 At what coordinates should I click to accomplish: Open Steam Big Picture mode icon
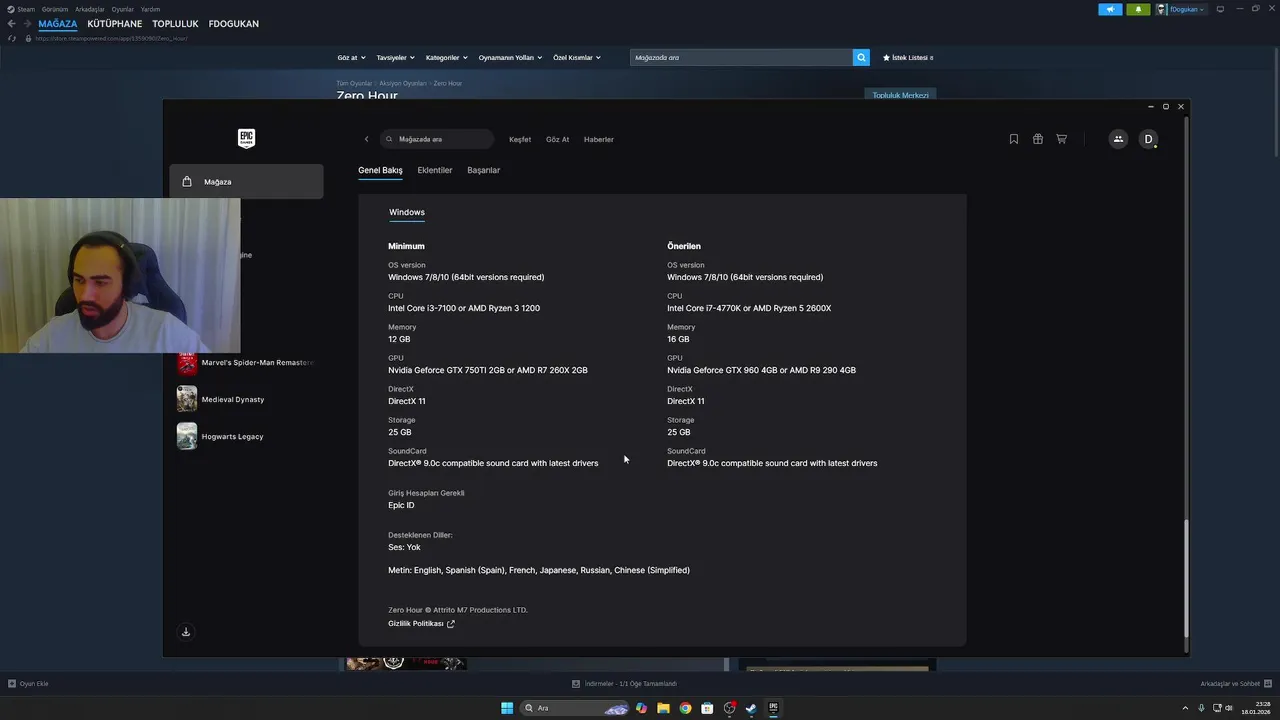click(1220, 9)
